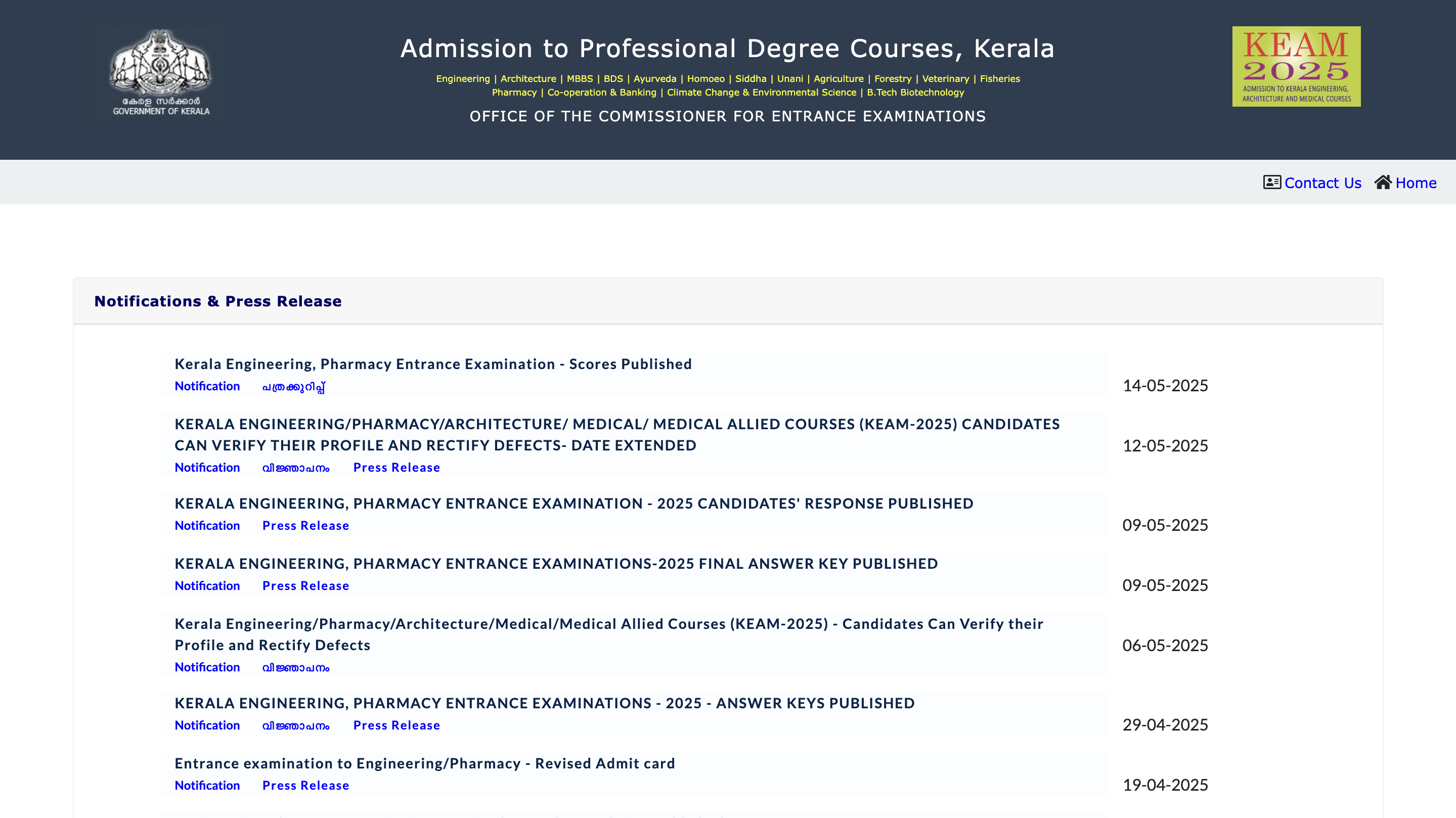Screen dimensions: 1456x818
Task: Click the Contact Us card icon
Action: point(1271,182)
